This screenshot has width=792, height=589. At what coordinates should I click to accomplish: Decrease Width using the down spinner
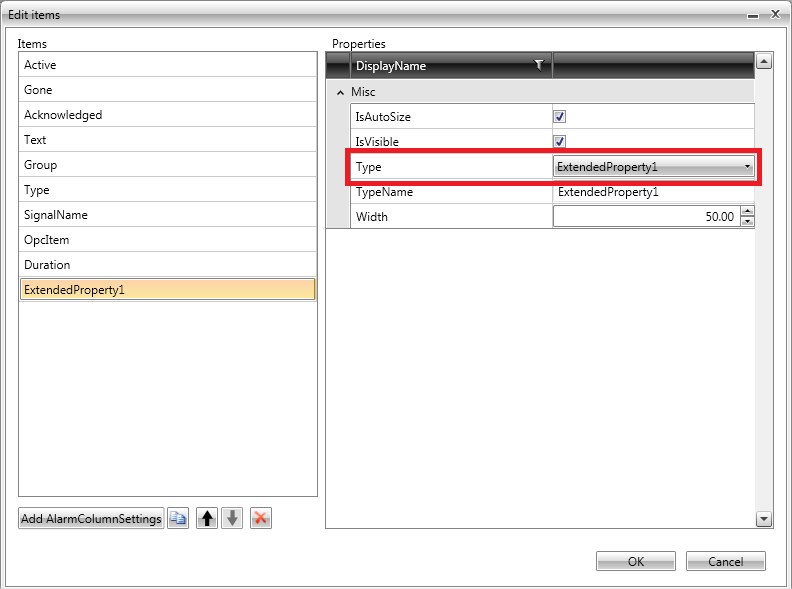click(747, 221)
